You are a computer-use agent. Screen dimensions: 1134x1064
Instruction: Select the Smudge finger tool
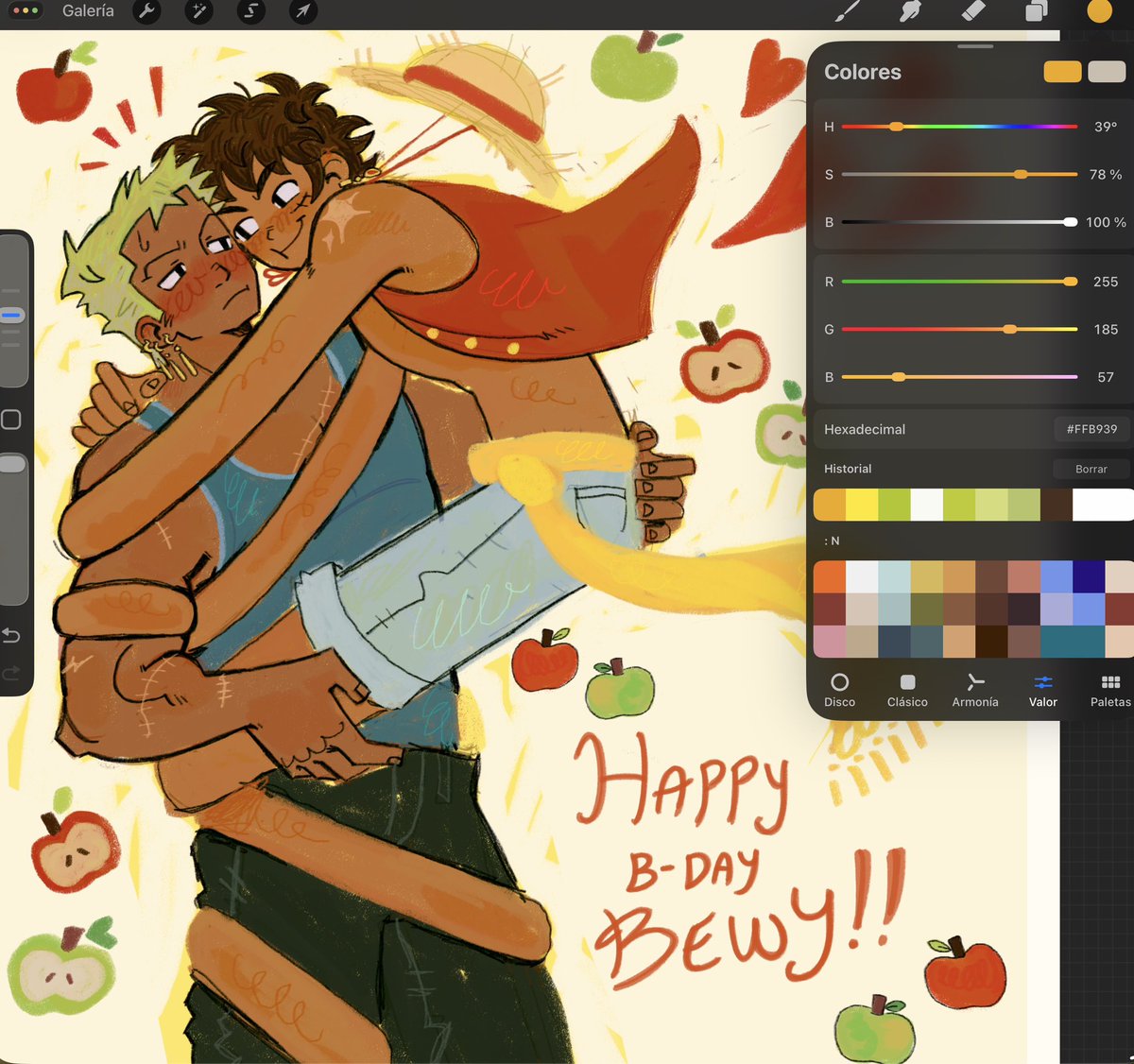coord(910,11)
